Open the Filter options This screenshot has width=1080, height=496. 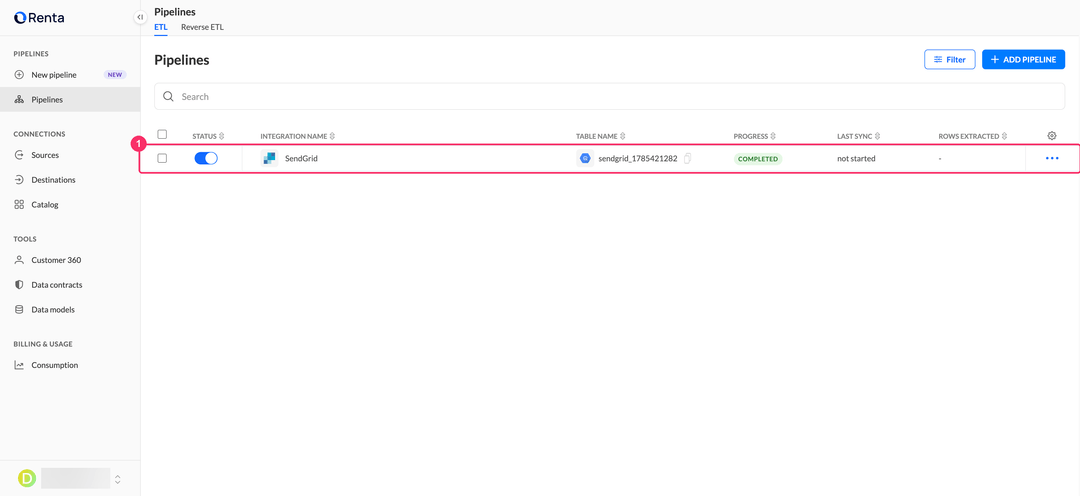click(x=949, y=60)
